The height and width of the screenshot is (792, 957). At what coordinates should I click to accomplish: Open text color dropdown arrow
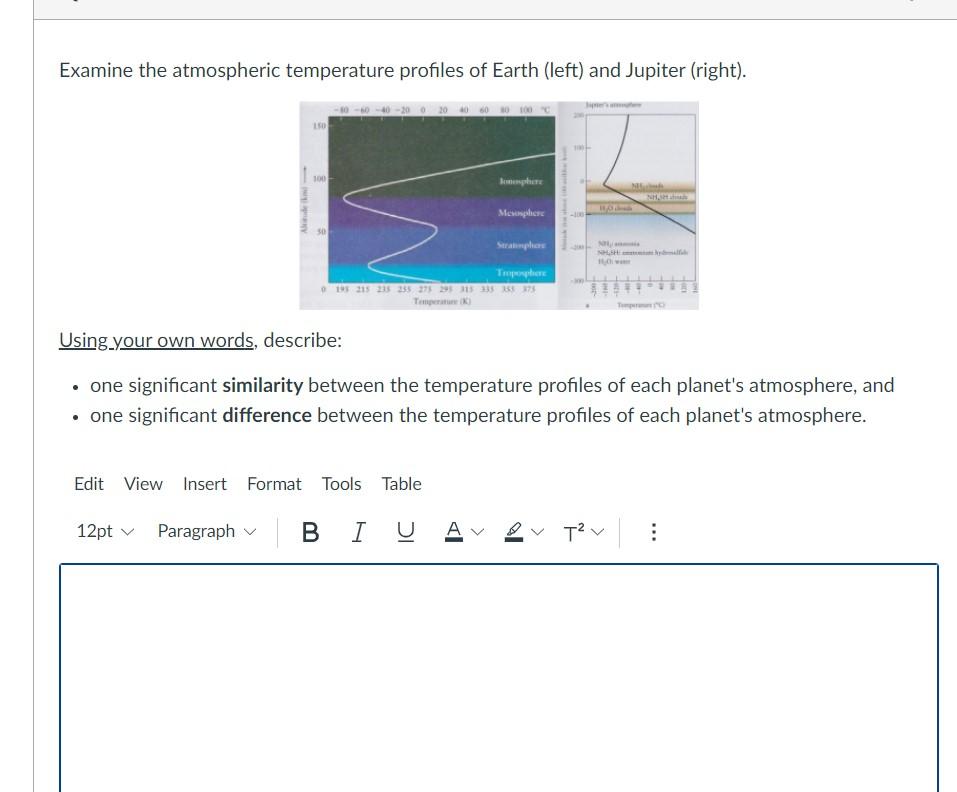(x=477, y=532)
